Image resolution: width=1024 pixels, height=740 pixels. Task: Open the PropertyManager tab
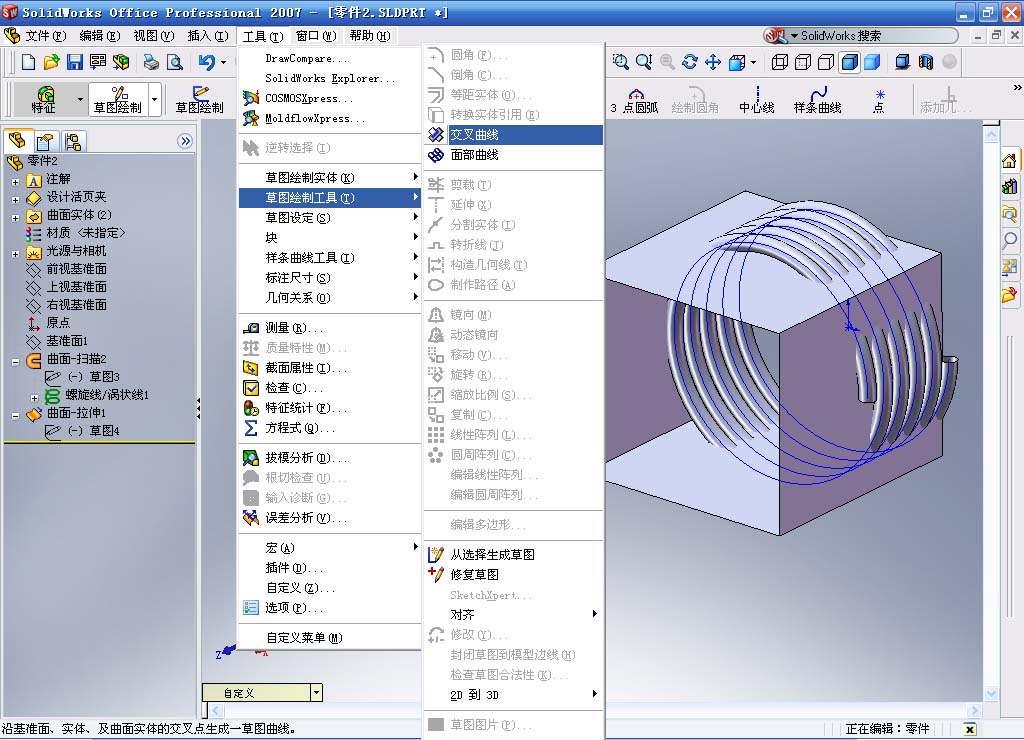coord(45,141)
